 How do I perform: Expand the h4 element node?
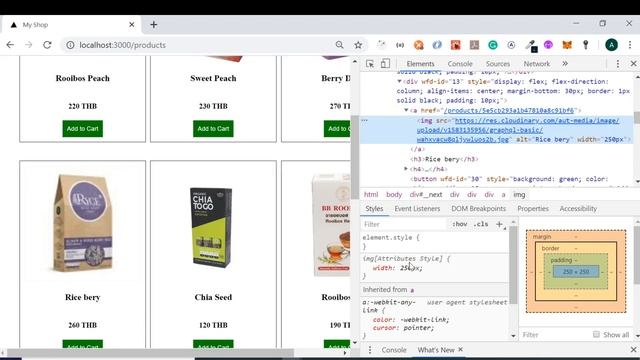point(406,169)
